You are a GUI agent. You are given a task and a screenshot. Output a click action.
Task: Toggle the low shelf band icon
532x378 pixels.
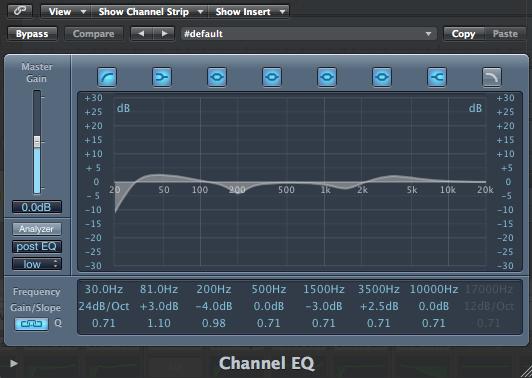pyautogui.click(x=162, y=77)
